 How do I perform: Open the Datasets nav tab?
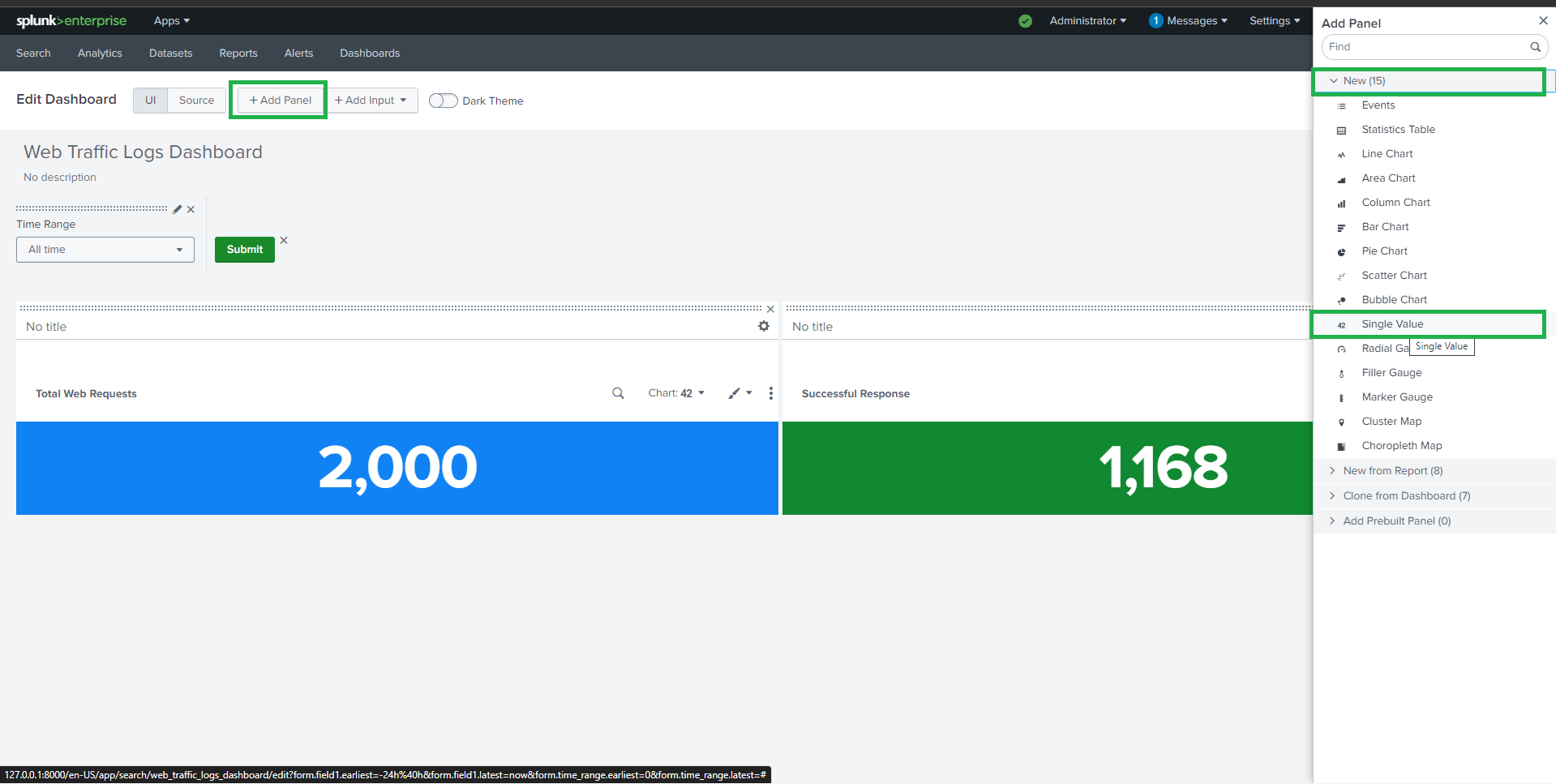pos(171,54)
